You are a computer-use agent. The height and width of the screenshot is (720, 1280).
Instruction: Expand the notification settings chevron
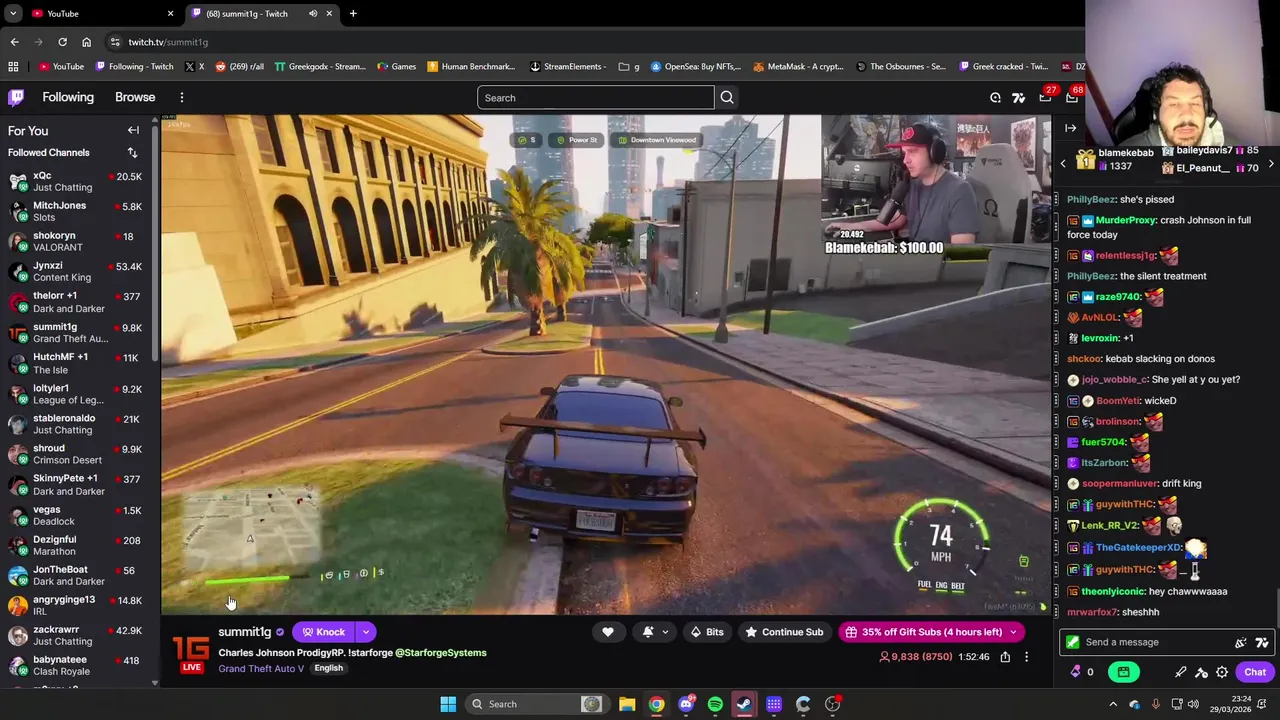[x=665, y=632]
